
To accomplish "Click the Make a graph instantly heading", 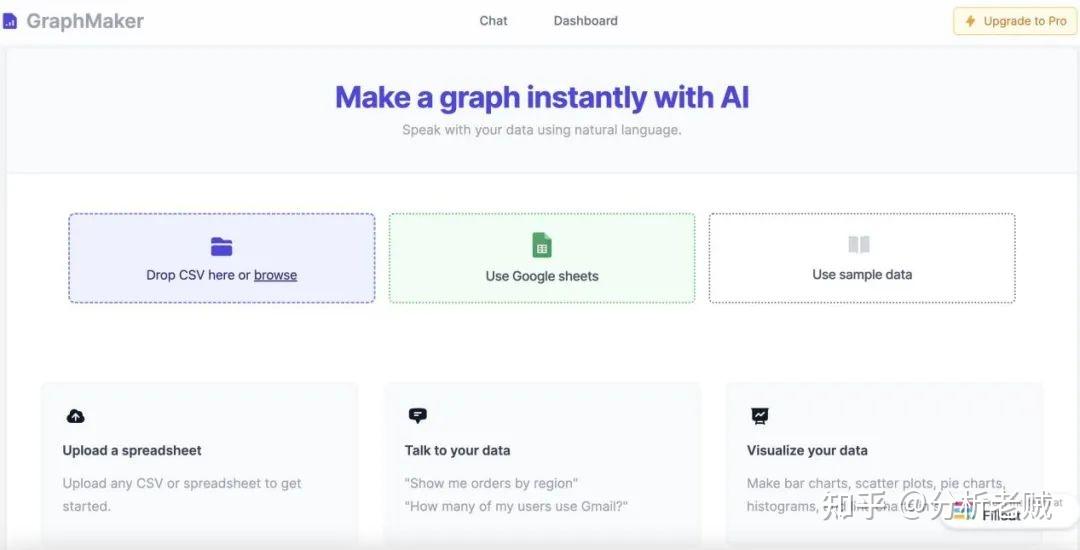I will point(542,97).
